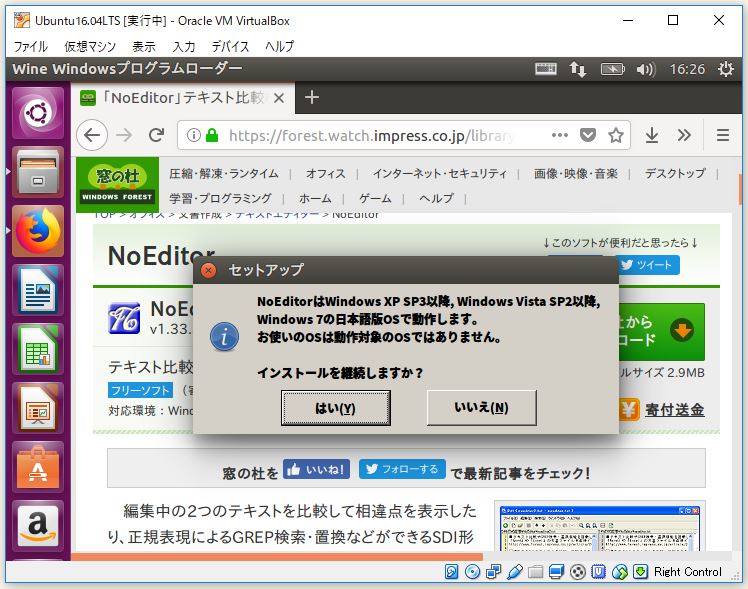Open Amazon launcher icon

point(38,526)
